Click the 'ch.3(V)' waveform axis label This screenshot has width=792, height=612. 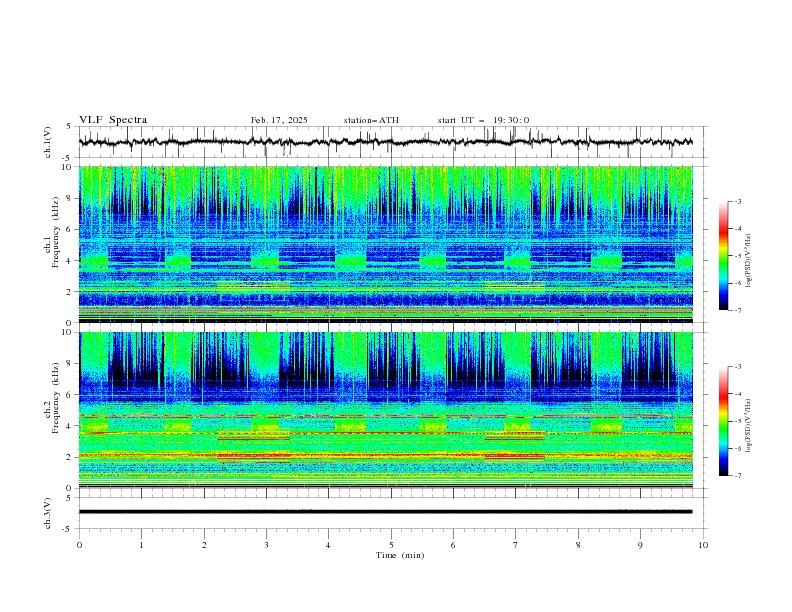pyautogui.click(x=48, y=513)
